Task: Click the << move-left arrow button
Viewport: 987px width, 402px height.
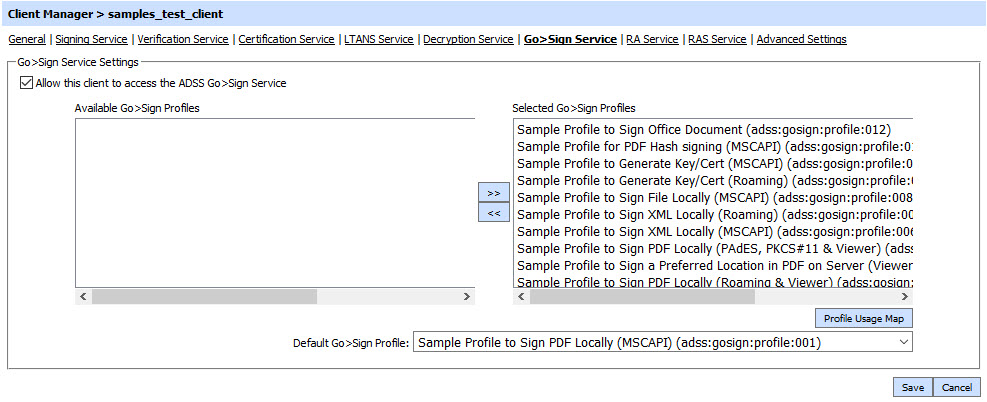Action: pos(493,213)
